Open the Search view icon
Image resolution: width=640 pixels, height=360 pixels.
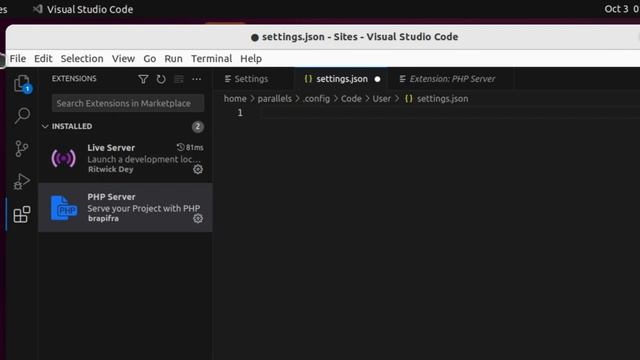22,116
